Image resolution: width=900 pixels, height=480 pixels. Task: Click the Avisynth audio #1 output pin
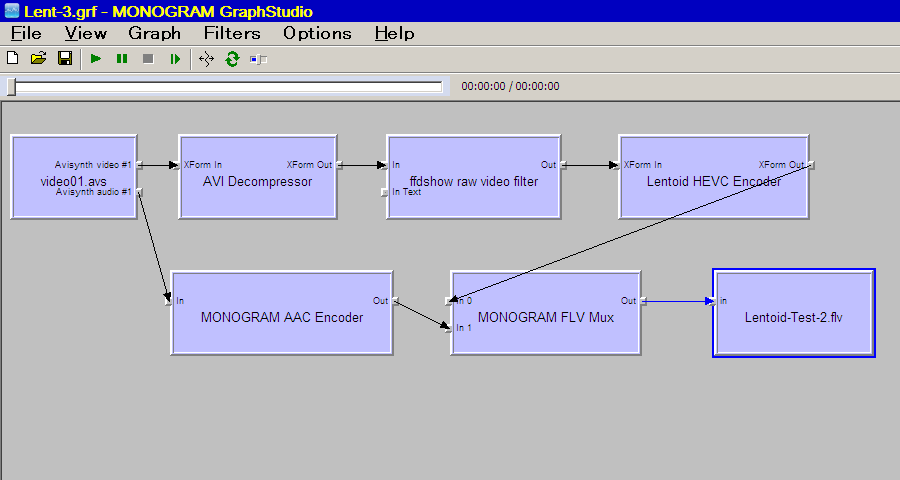139,192
